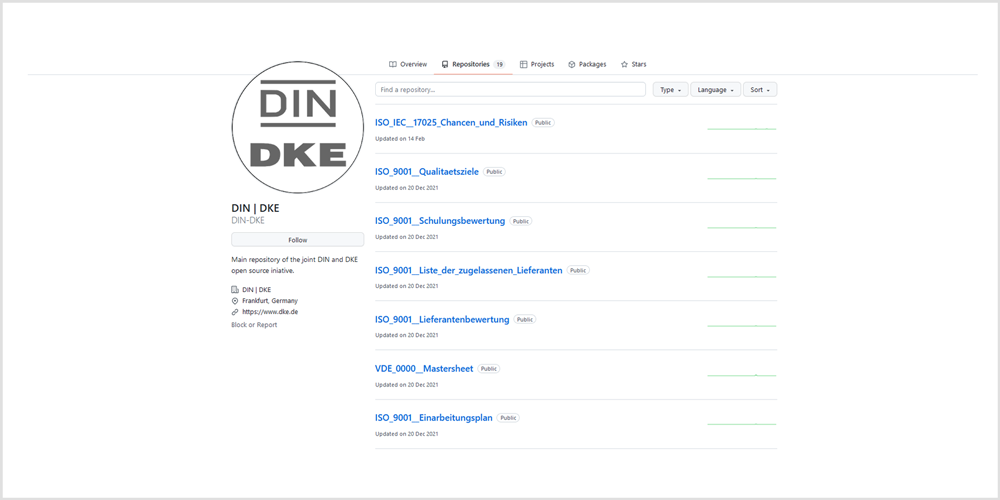
Task: Switch to the Repositories tab
Action: [x=473, y=64]
